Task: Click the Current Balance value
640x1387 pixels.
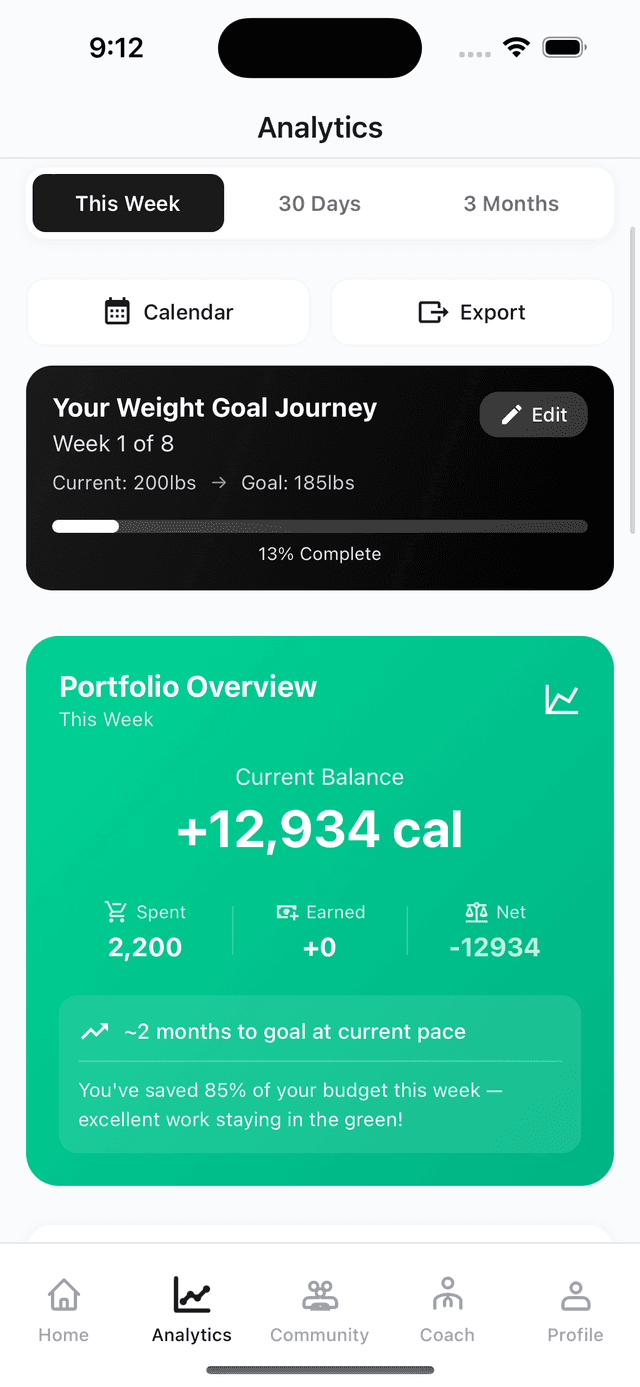Action: click(319, 828)
